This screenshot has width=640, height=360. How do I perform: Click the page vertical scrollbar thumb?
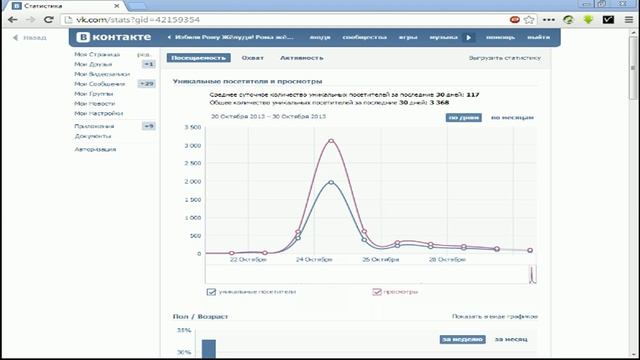point(633,68)
